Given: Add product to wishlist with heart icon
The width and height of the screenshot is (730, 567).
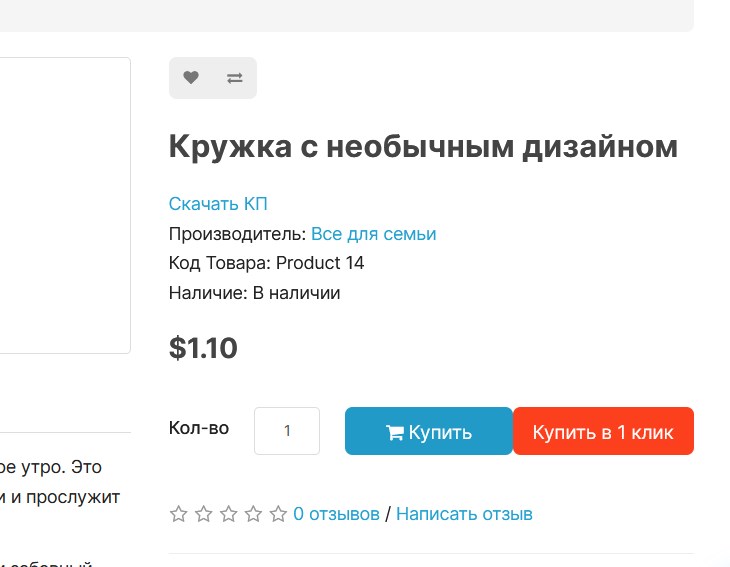Looking at the screenshot, I should click(191, 78).
